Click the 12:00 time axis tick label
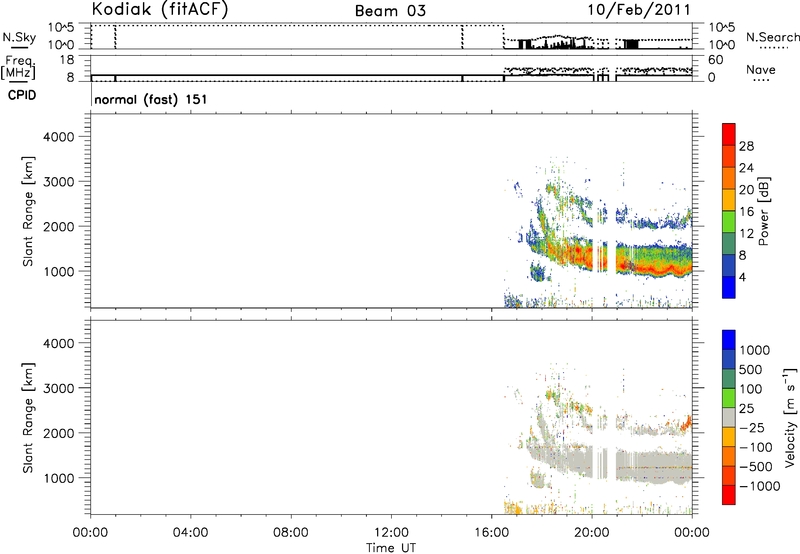This screenshot has height=554, width=800. [391, 533]
